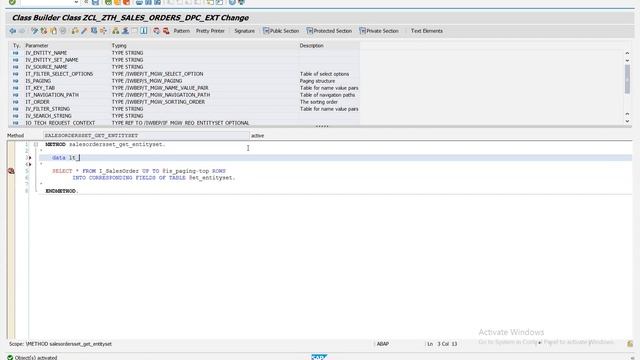The width and height of the screenshot is (640, 360).
Task: Click importing icon of IS_PAGING row
Action: 16,81
